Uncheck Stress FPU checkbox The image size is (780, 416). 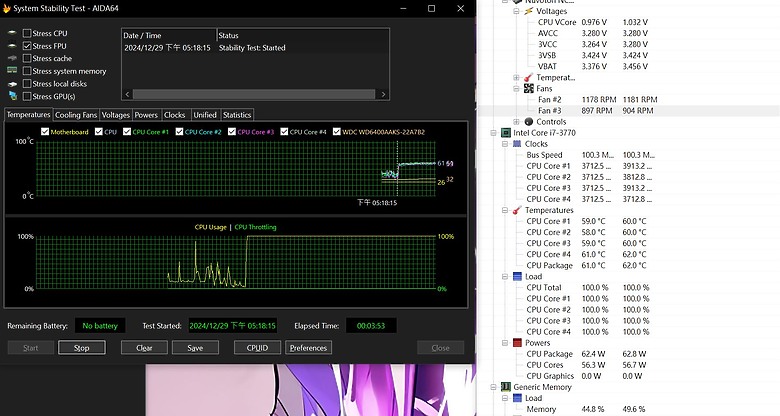(27, 46)
